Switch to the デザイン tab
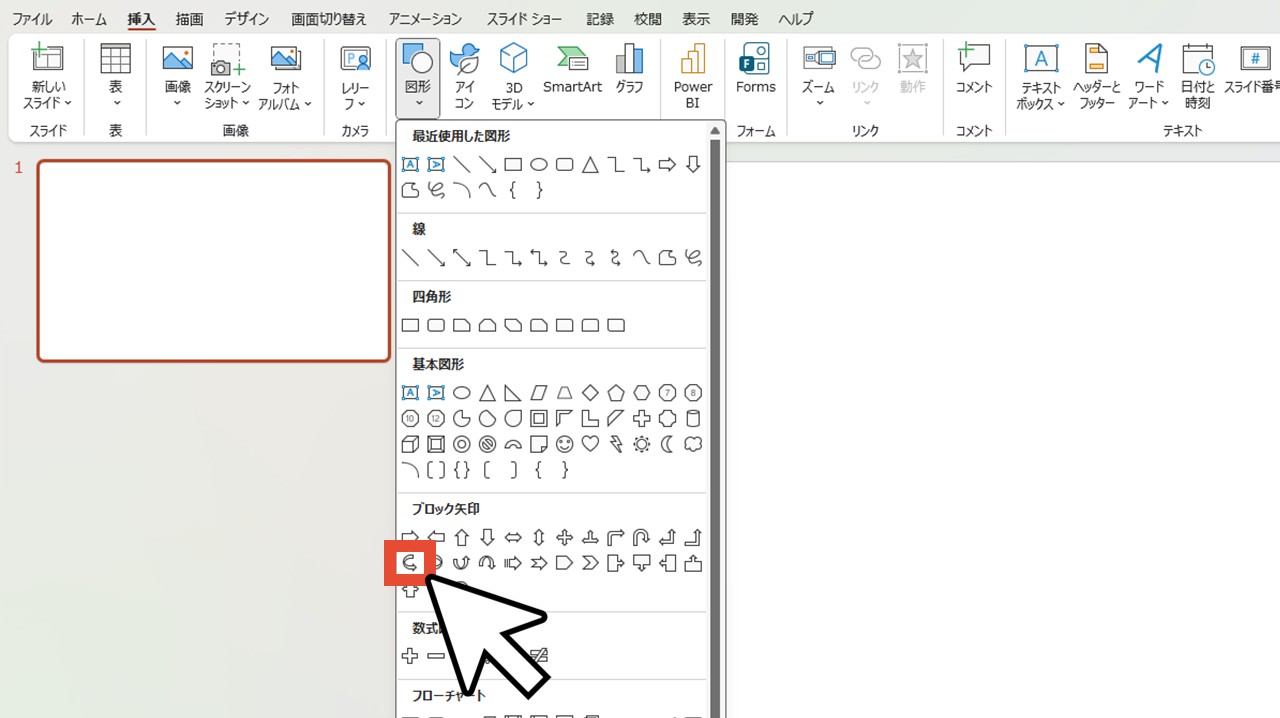Image resolution: width=1280 pixels, height=718 pixels. pos(246,19)
